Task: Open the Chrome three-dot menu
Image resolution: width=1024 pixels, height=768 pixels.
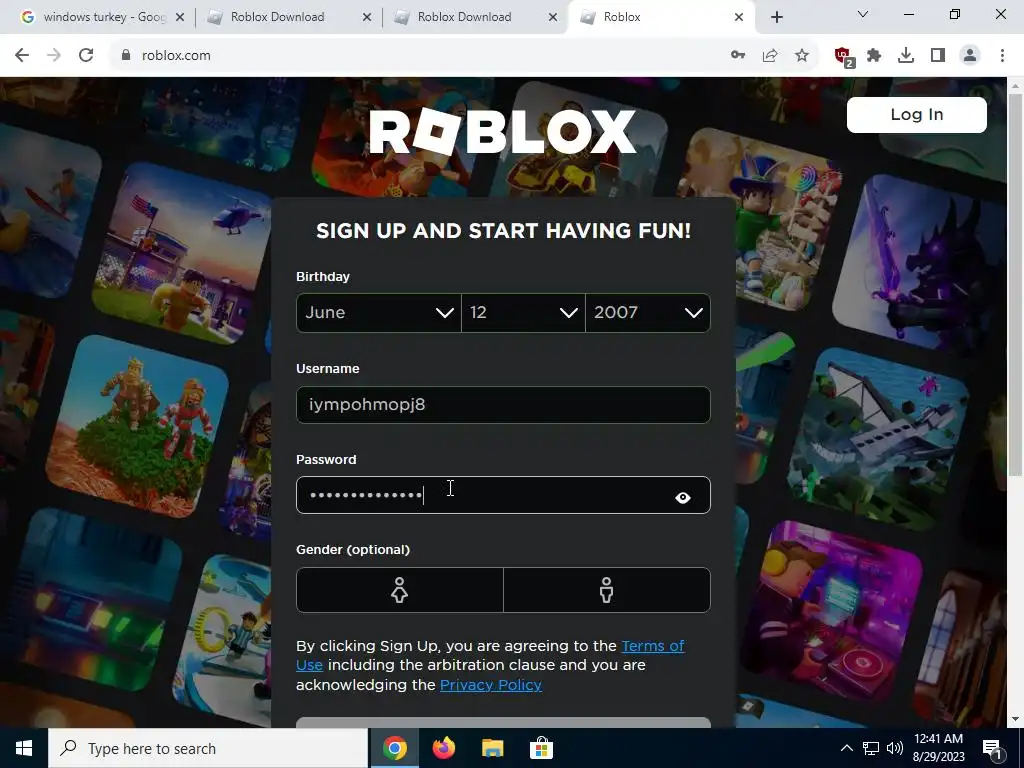Action: pos(1002,56)
